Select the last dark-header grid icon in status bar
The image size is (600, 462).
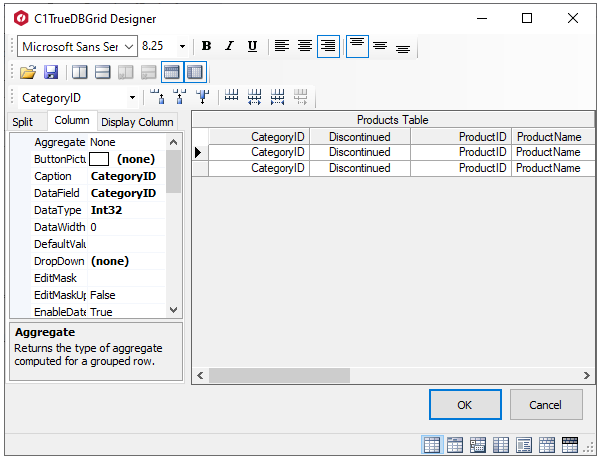pyautogui.click(x=570, y=445)
